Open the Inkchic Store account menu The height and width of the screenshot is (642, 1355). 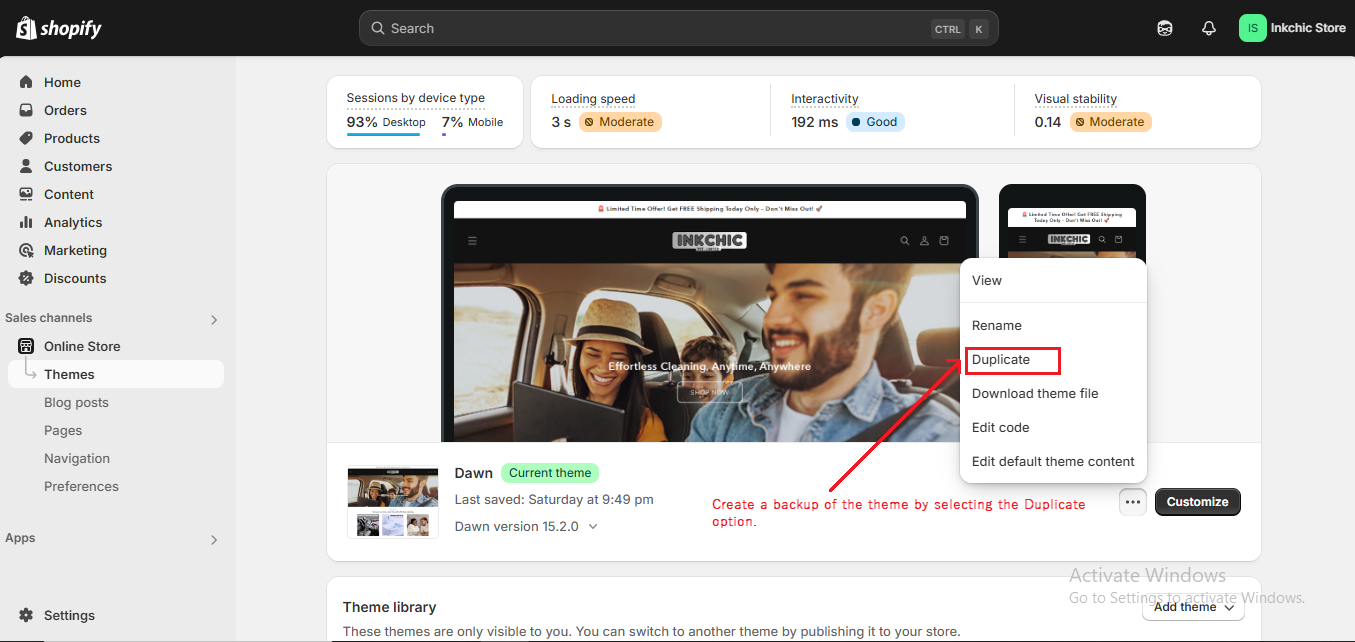click(1293, 28)
